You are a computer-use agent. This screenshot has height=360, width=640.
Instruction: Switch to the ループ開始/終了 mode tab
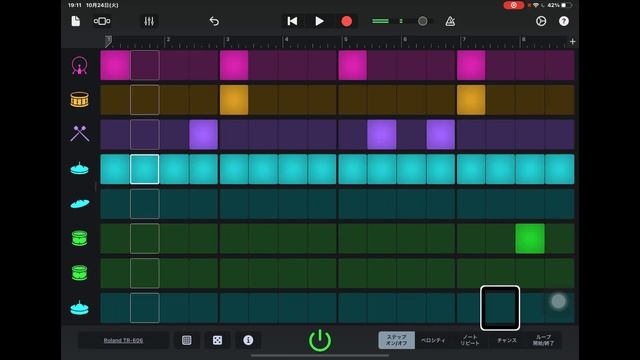543,340
